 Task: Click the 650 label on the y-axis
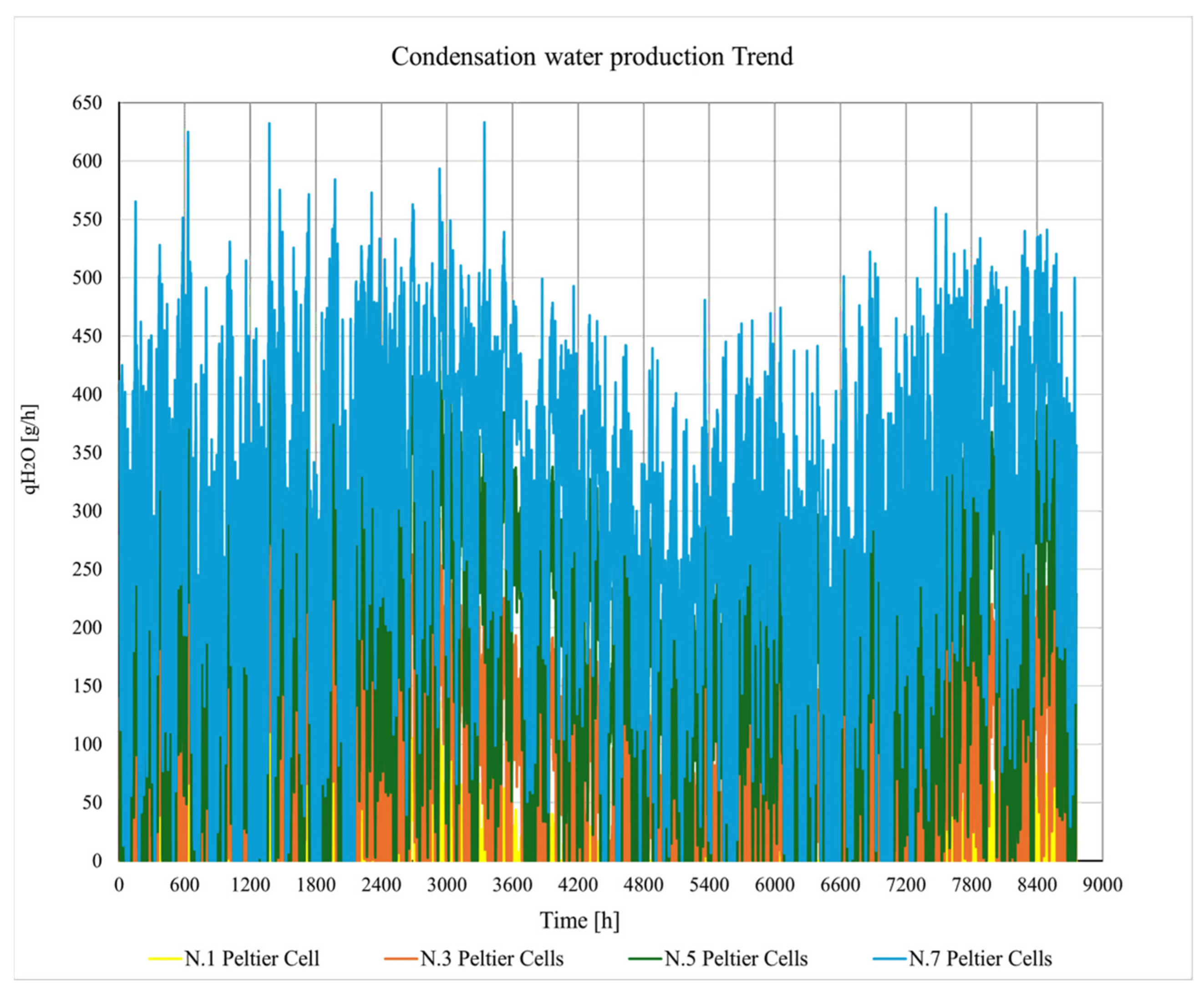pyautogui.click(x=87, y=103)
